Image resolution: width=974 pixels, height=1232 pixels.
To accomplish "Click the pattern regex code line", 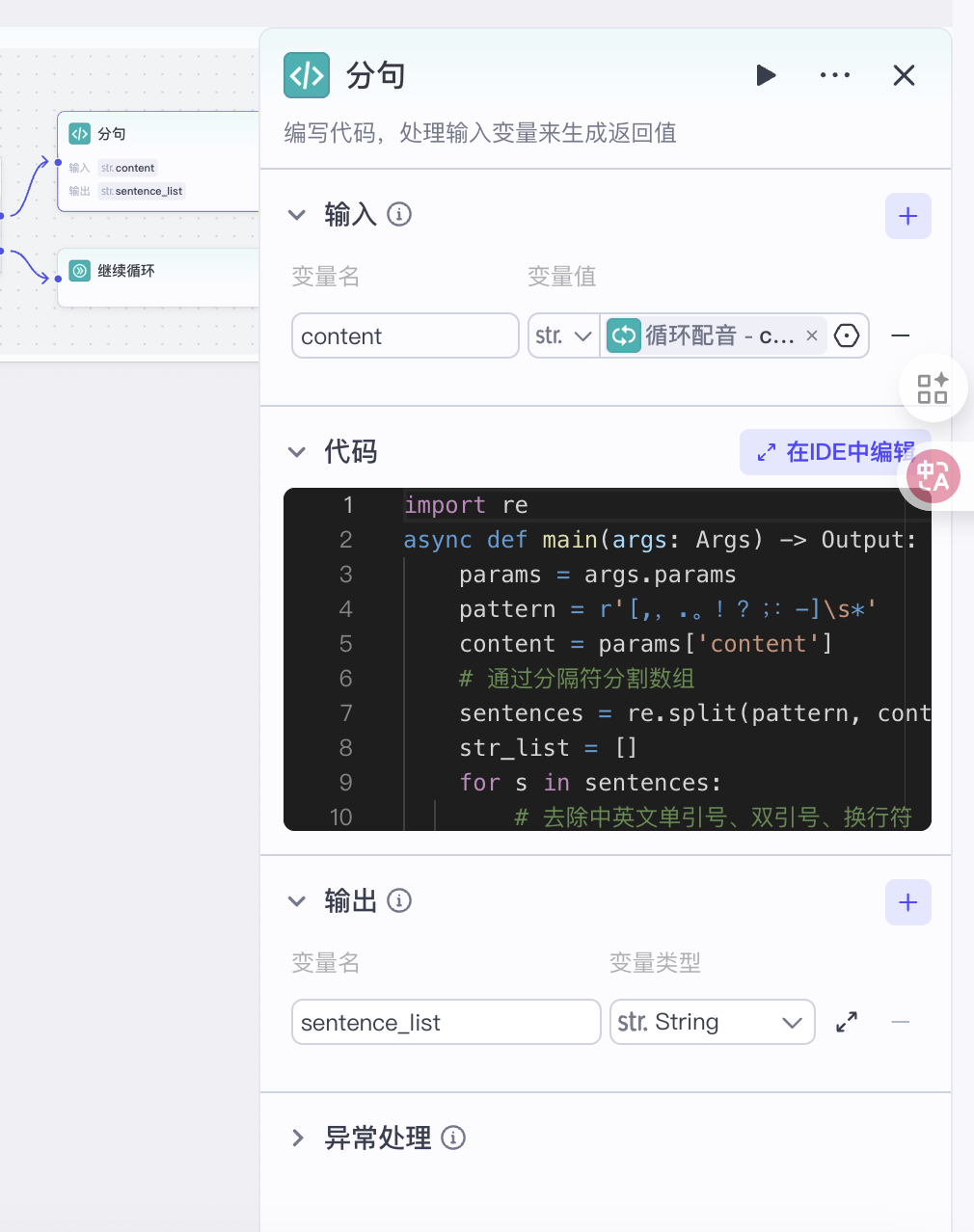I will tap(667, 609).
